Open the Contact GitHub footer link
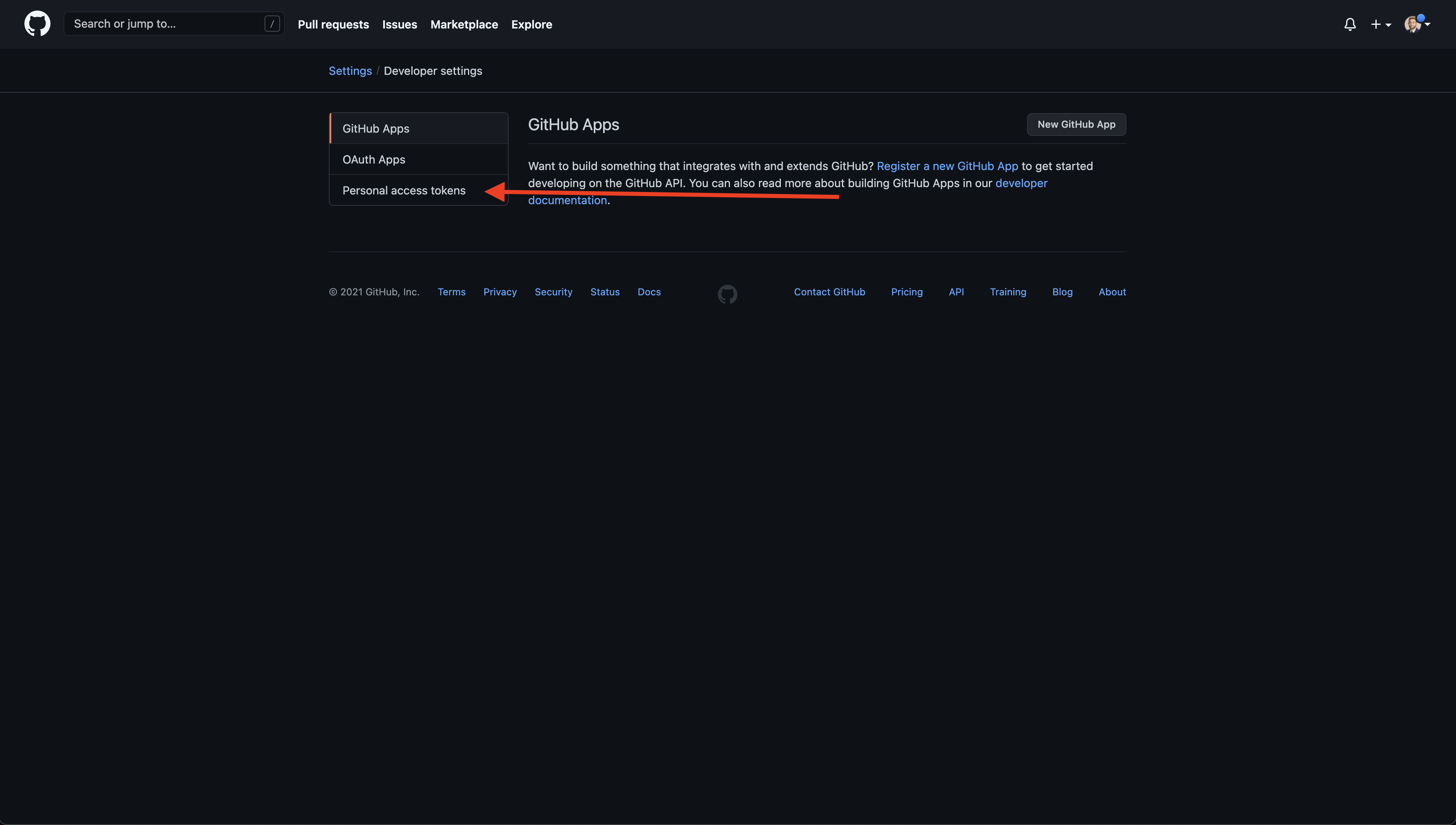This screenshot has height=825, width=1456. click(x=829, y=292)
